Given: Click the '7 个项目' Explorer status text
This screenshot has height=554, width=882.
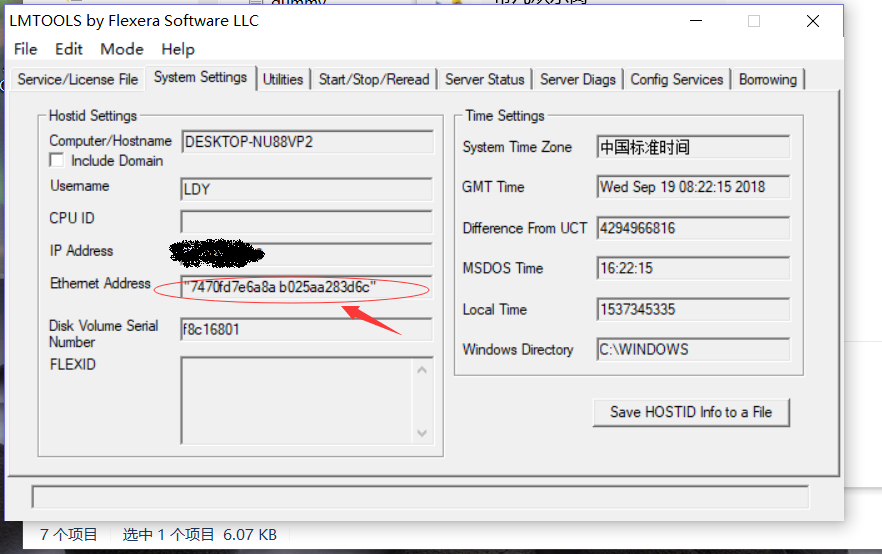Looking at the screenshot, I should 68,534.
